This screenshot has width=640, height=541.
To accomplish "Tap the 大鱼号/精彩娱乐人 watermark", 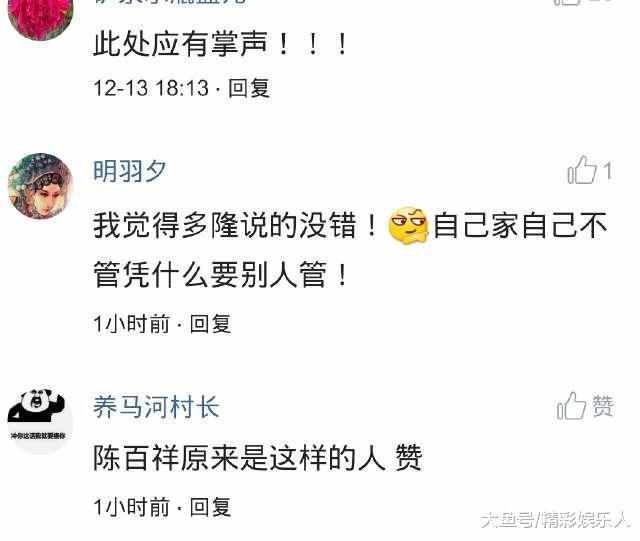I will click(555, 520).
